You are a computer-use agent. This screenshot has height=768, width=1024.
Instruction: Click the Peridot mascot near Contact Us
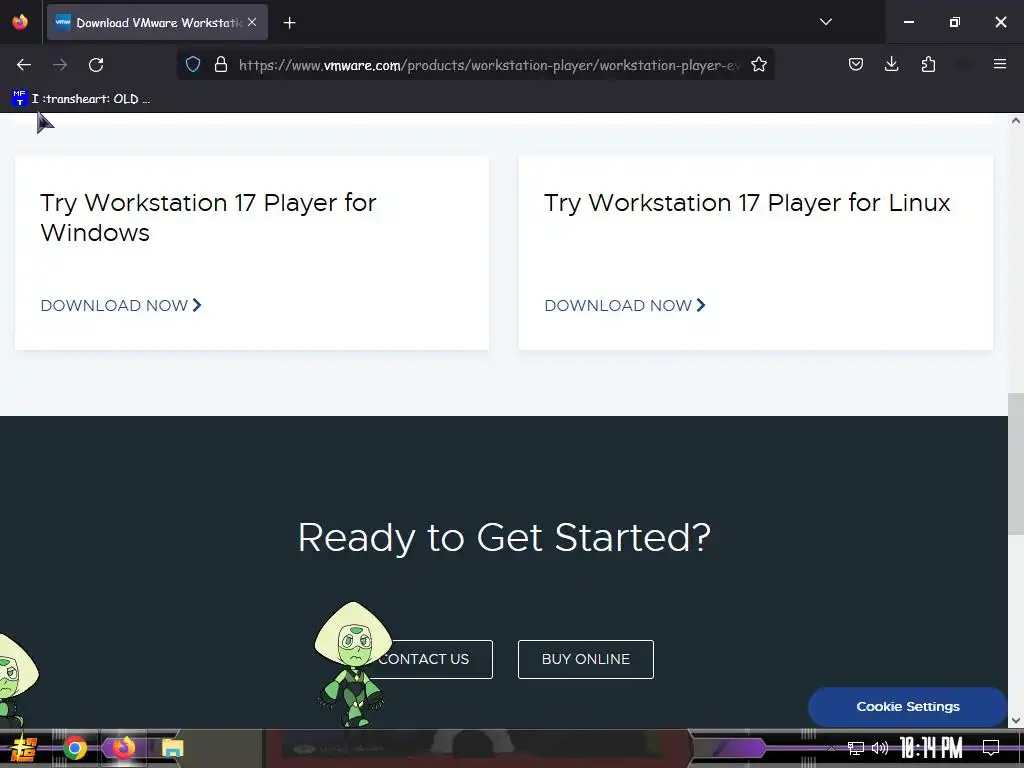(353, 664)
